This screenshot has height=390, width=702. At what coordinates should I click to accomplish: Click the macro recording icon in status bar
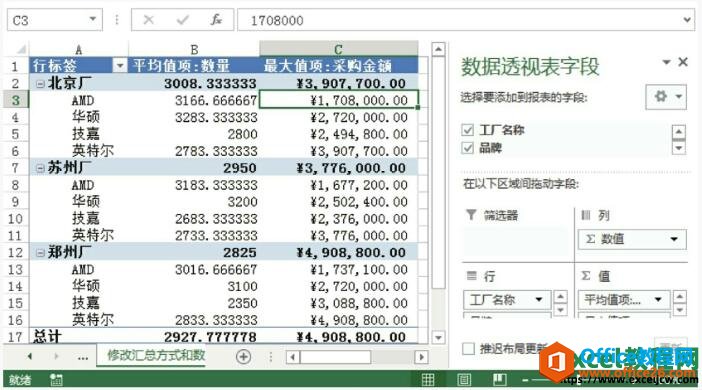click(x=56, y=380)
